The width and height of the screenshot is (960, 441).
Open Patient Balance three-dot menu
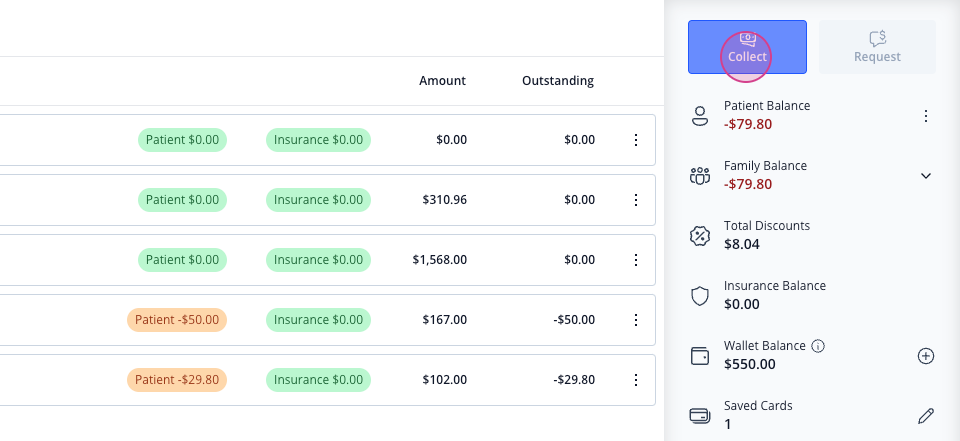coord(926,116)
